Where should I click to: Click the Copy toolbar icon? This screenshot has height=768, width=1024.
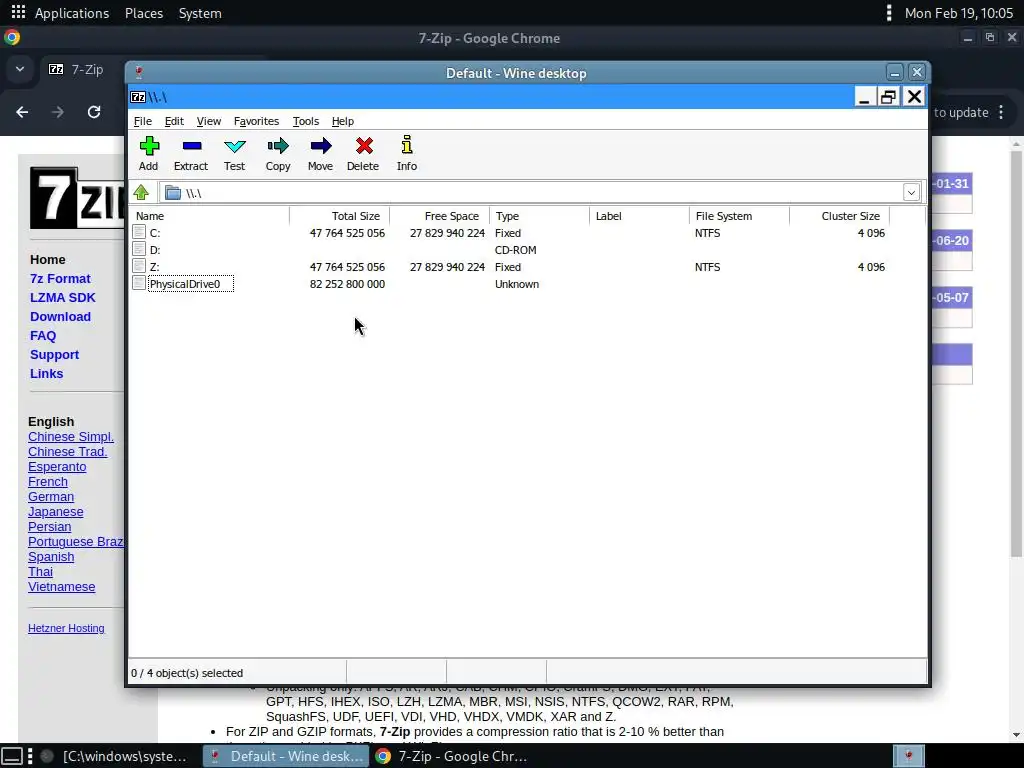coord(278,146)
